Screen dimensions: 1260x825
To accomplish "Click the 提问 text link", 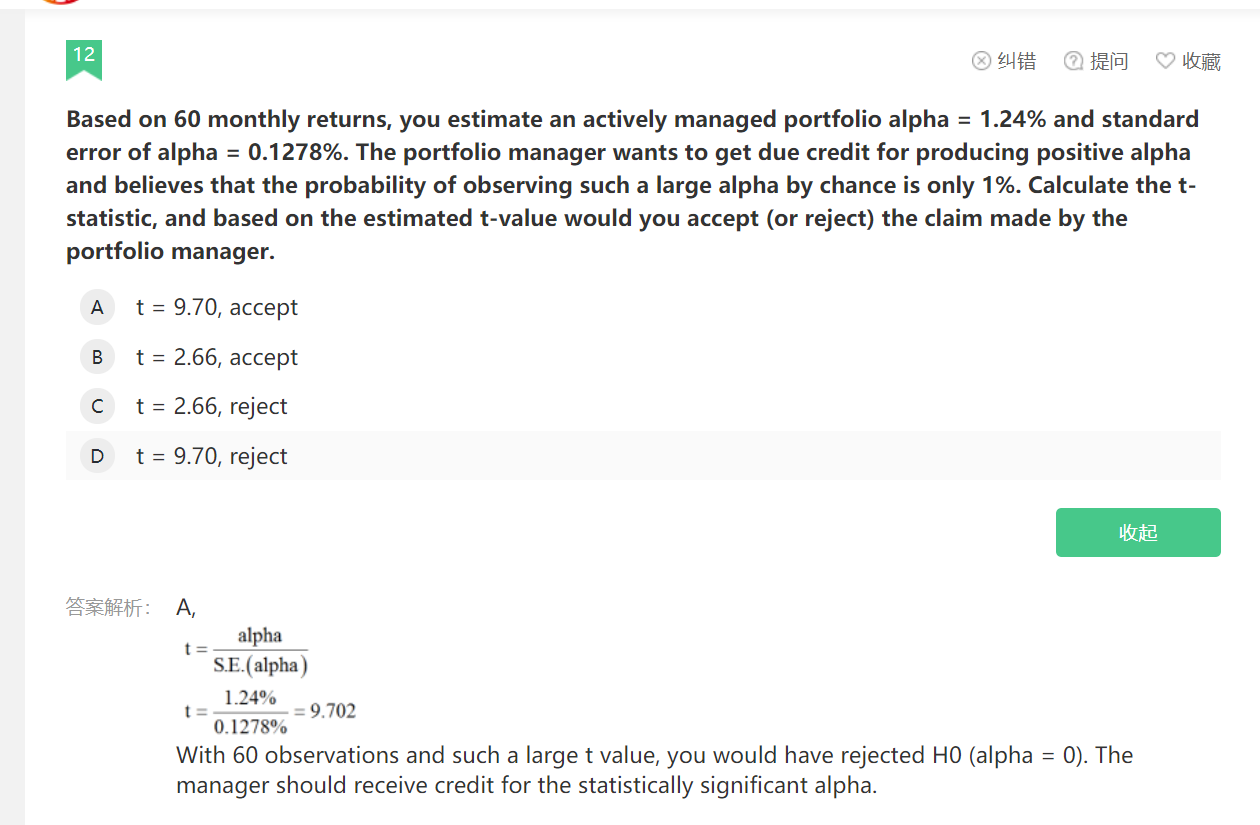I will coord(1109,62).
